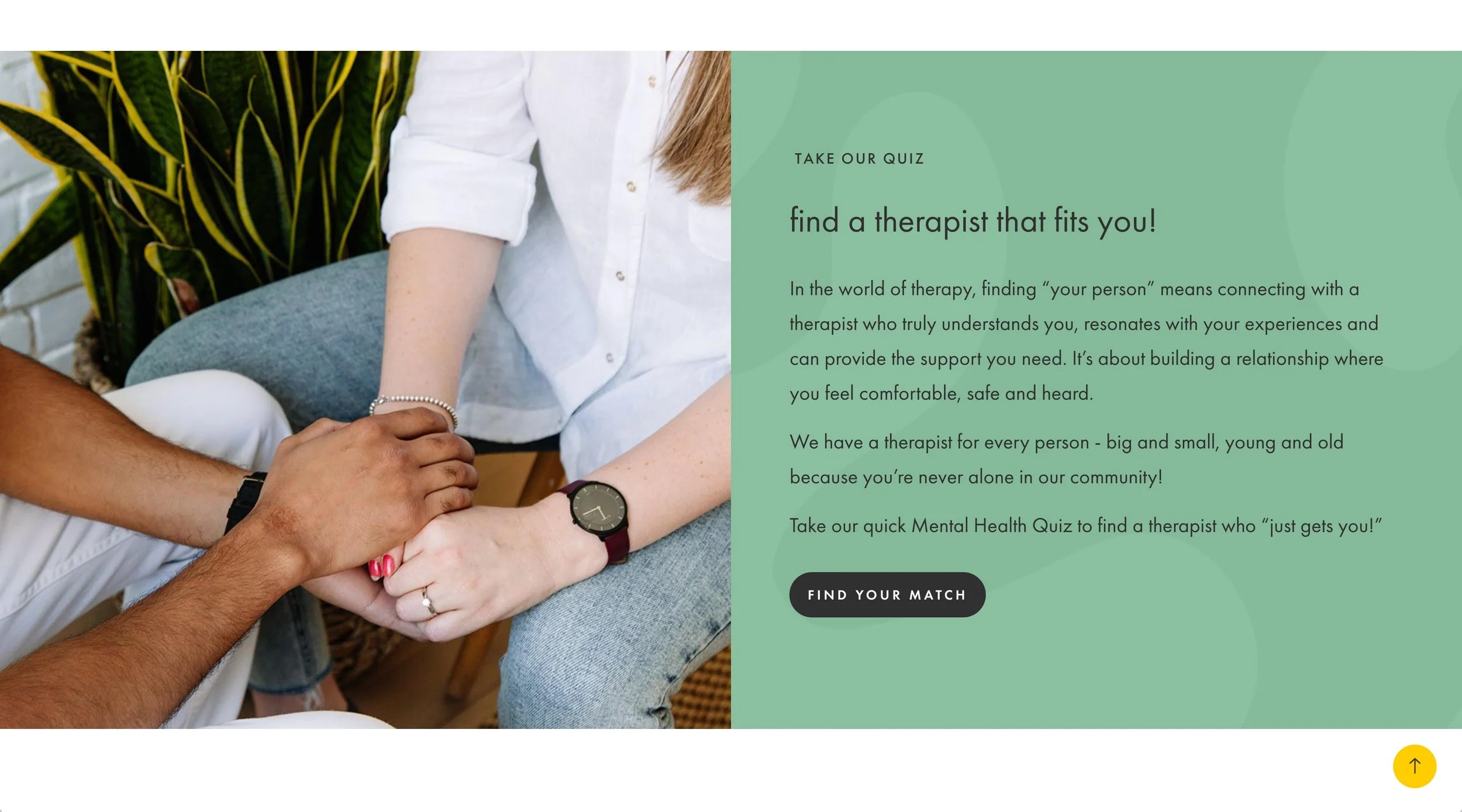
Task: Click the red painted fingernails
Action: pos(381,566)
